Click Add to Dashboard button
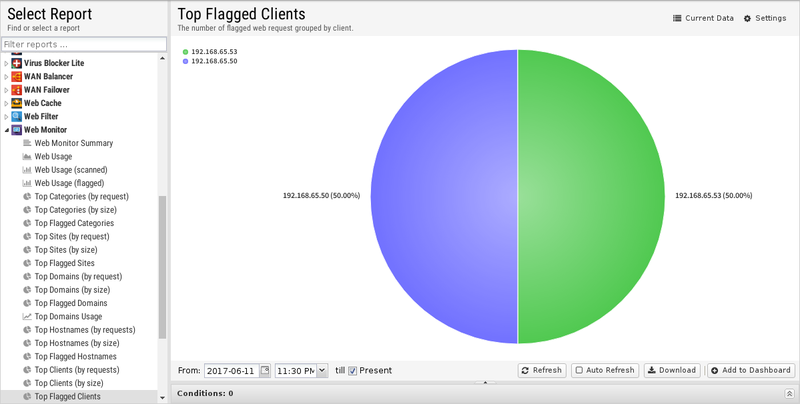 click(750, 370)
